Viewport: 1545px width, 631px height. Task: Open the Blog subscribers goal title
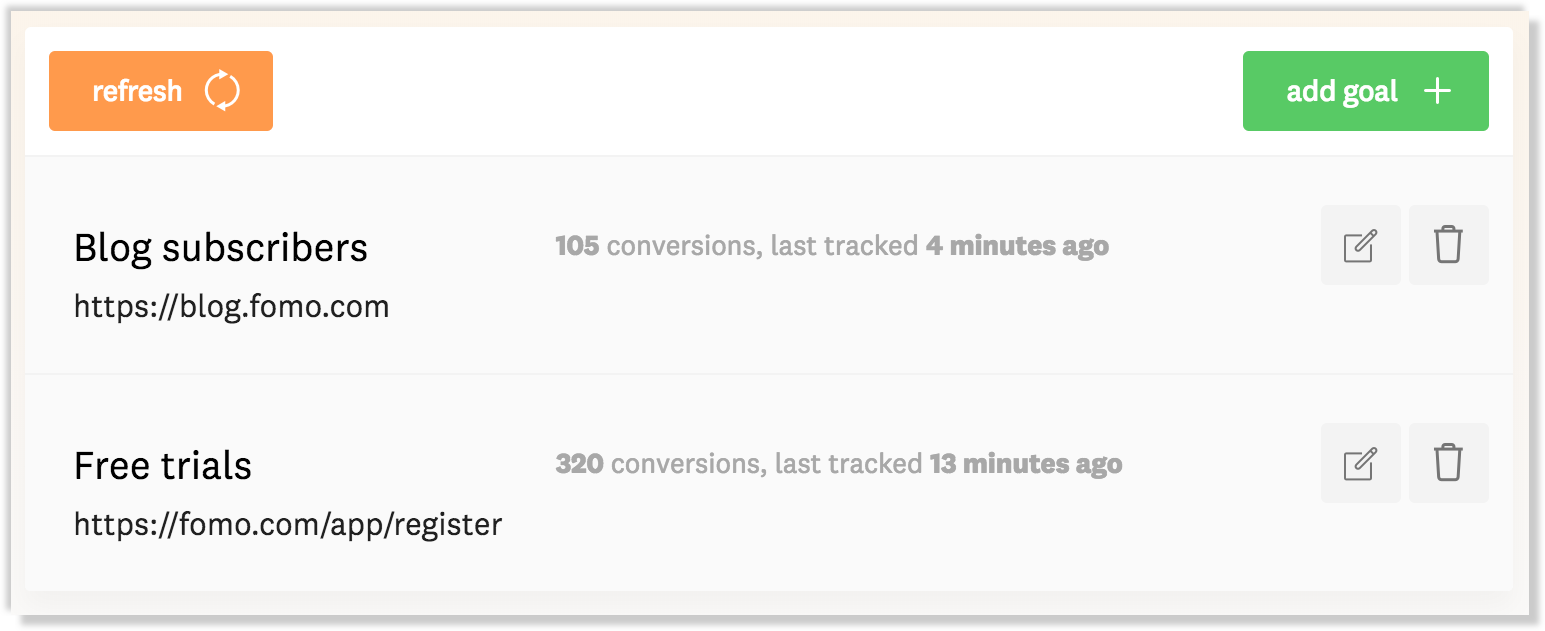coord(221,247)
